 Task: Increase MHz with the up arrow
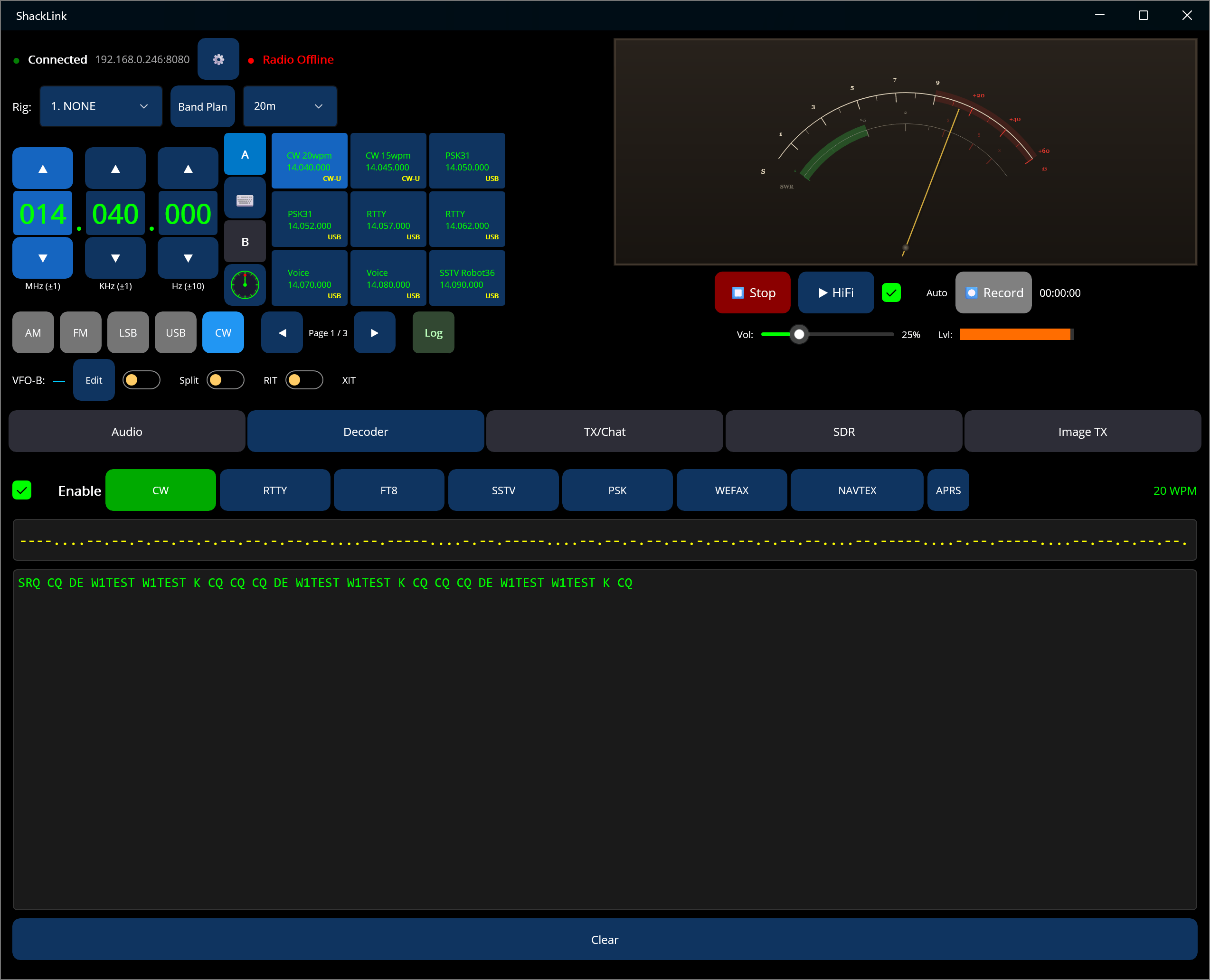pos(43,168)
